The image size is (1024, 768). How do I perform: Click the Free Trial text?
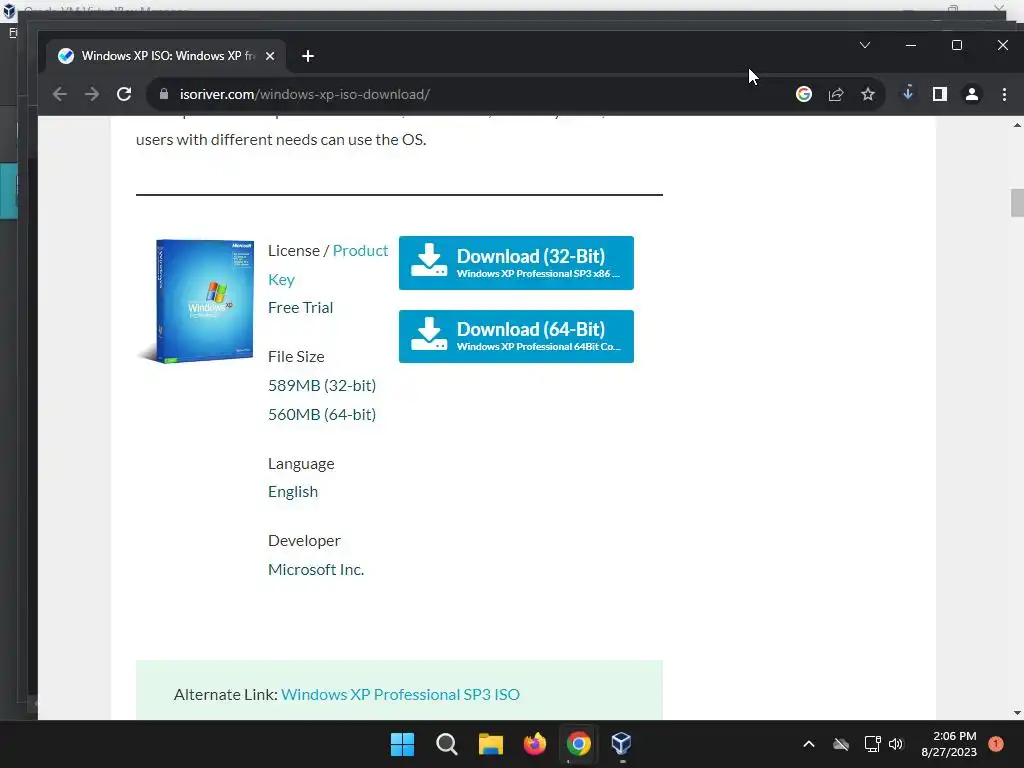pos(300,308)
